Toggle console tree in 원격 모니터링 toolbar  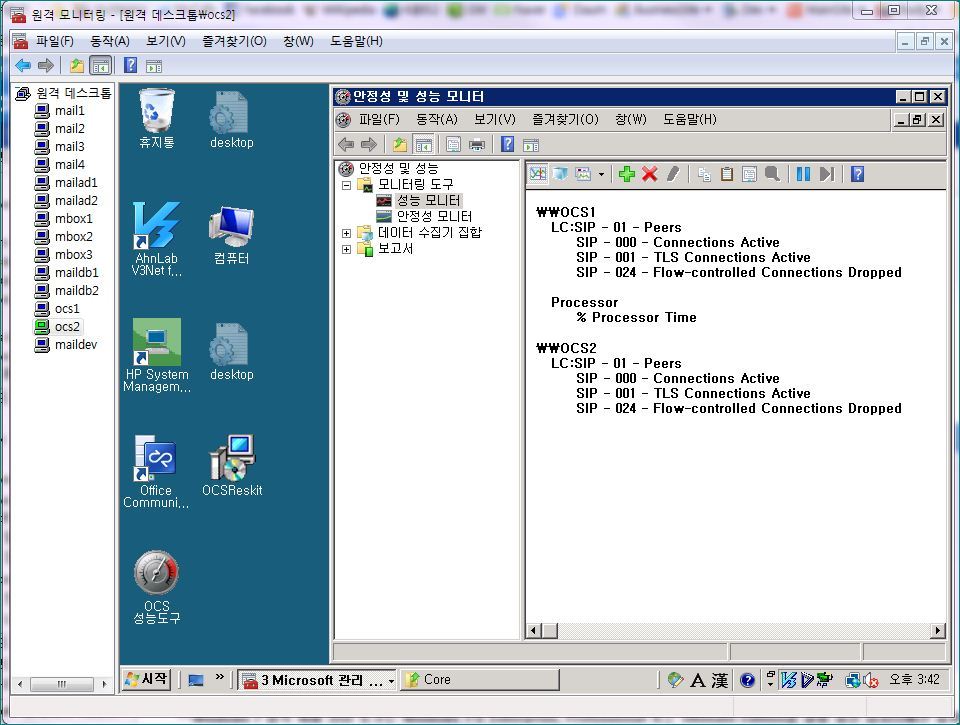tap(100, 65)
